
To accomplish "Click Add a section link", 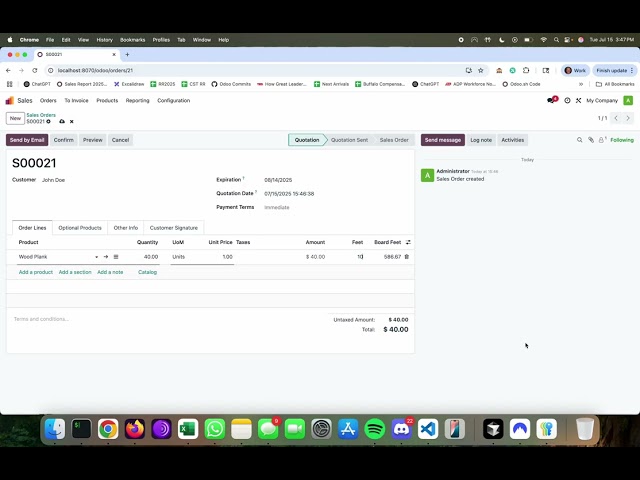I will click(75, 272).
